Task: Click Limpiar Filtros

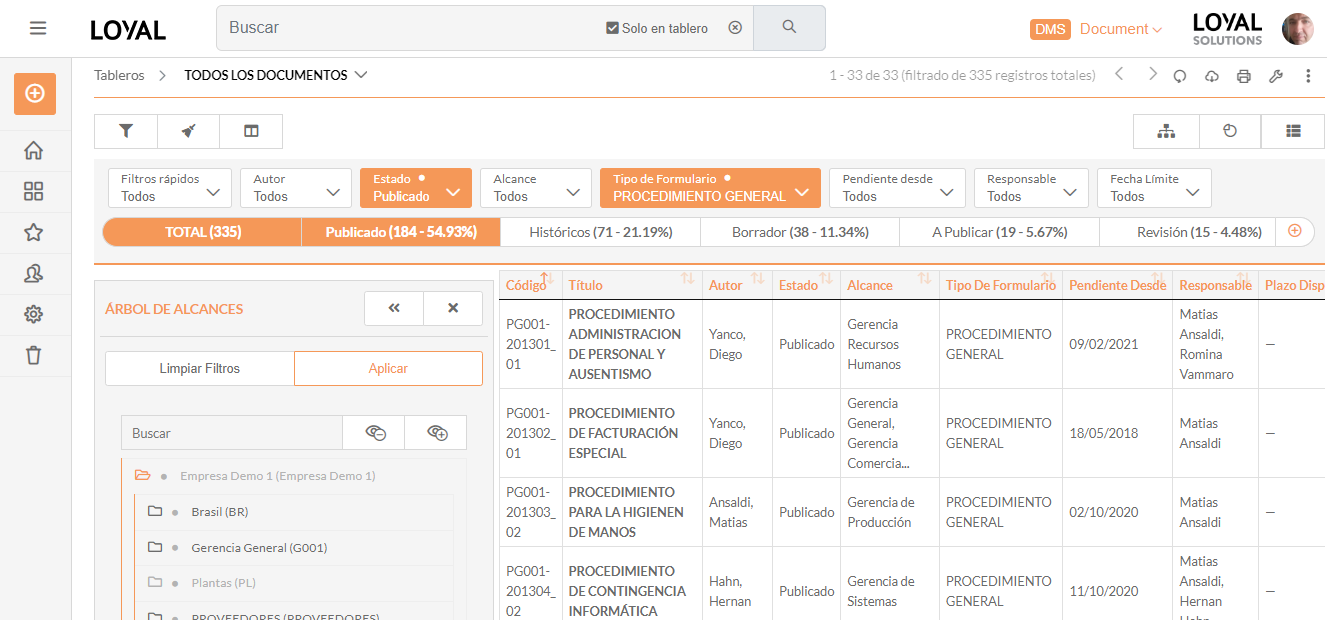Action: click(198, 368)
